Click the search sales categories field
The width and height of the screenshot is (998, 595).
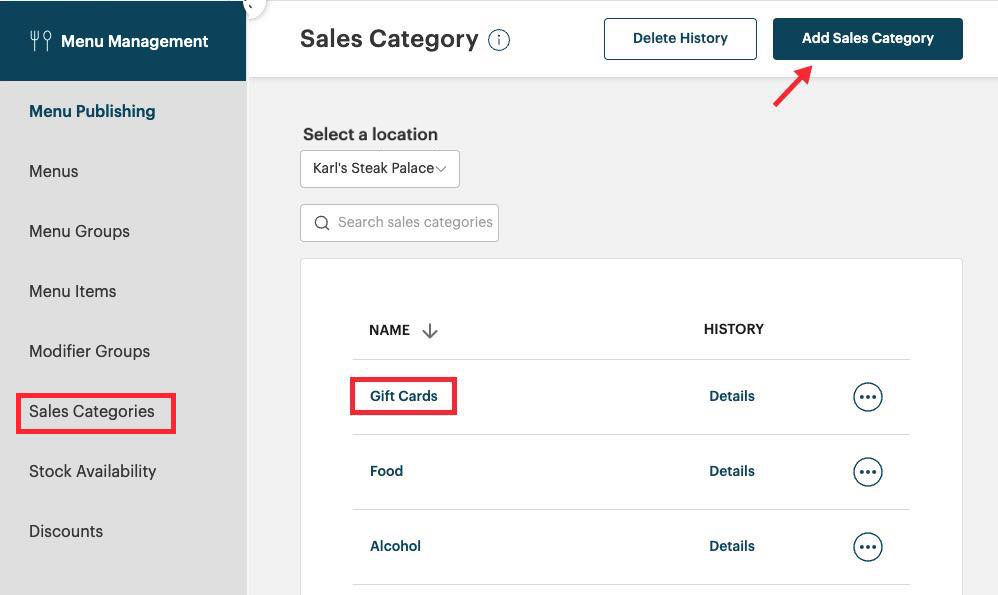(415, 222)
